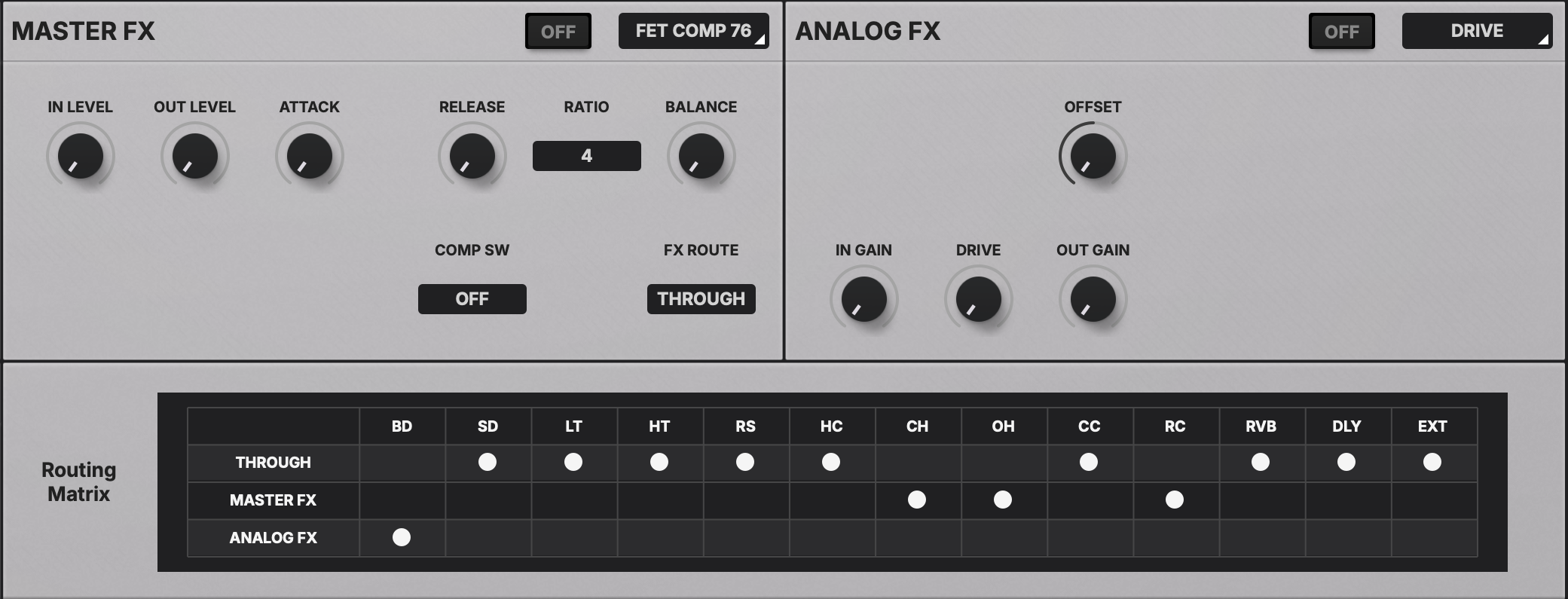Toggle the Master FX OFF switch
1568x599 pixels.
coord(558,32)
